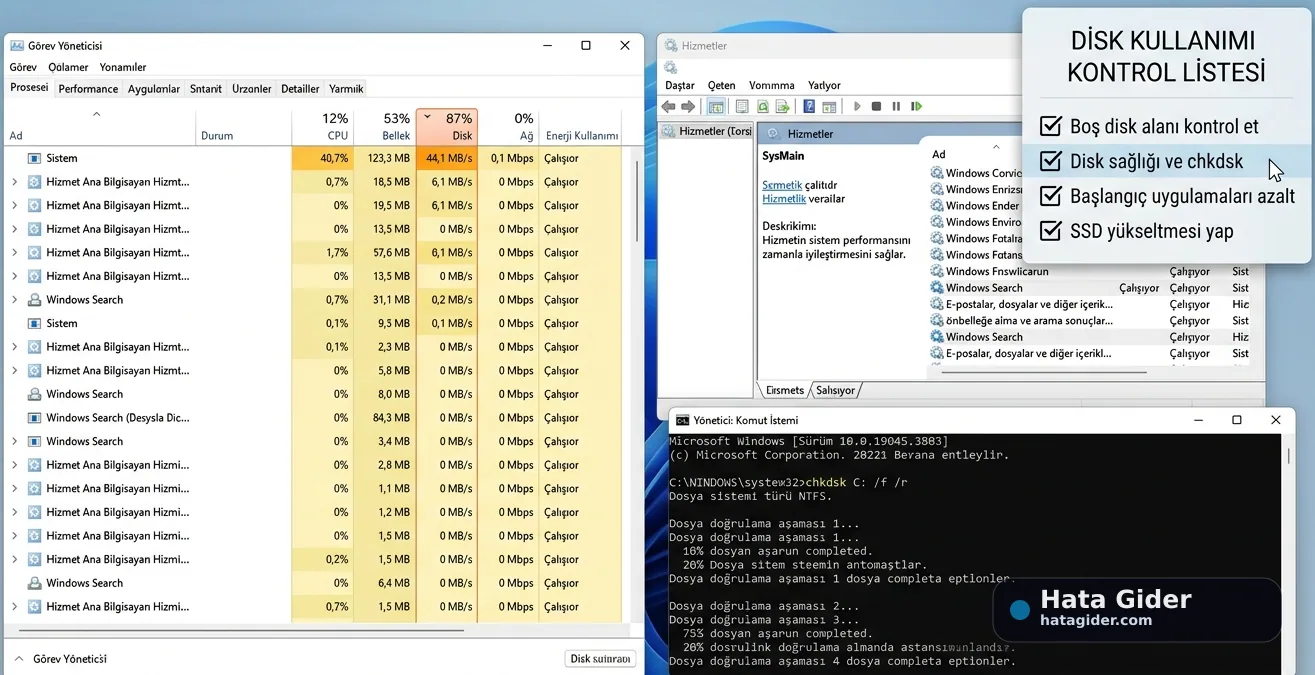Image resolution: width=1315 pixels, height=675 pixels.
Task: Toggle console tree icon in Hizmetler toolbar
Action: [x=716, y=106]
